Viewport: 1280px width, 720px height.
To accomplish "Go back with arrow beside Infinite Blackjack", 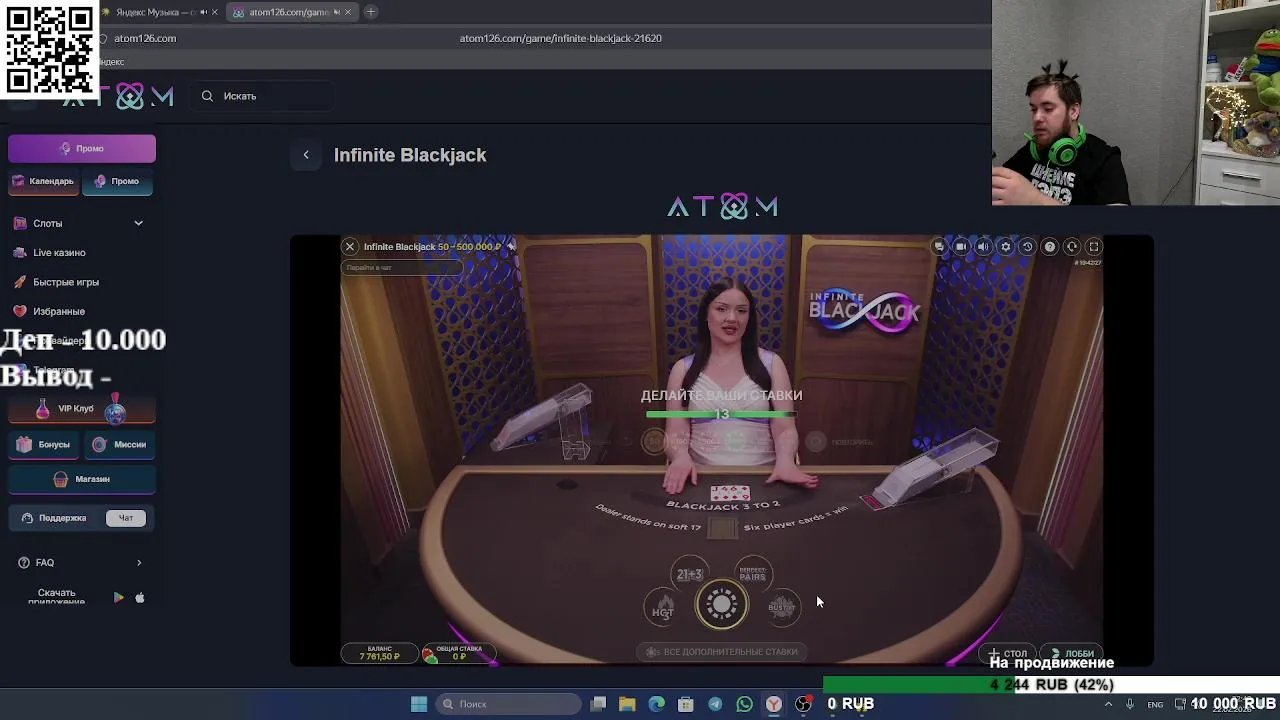I will (306, 155).
